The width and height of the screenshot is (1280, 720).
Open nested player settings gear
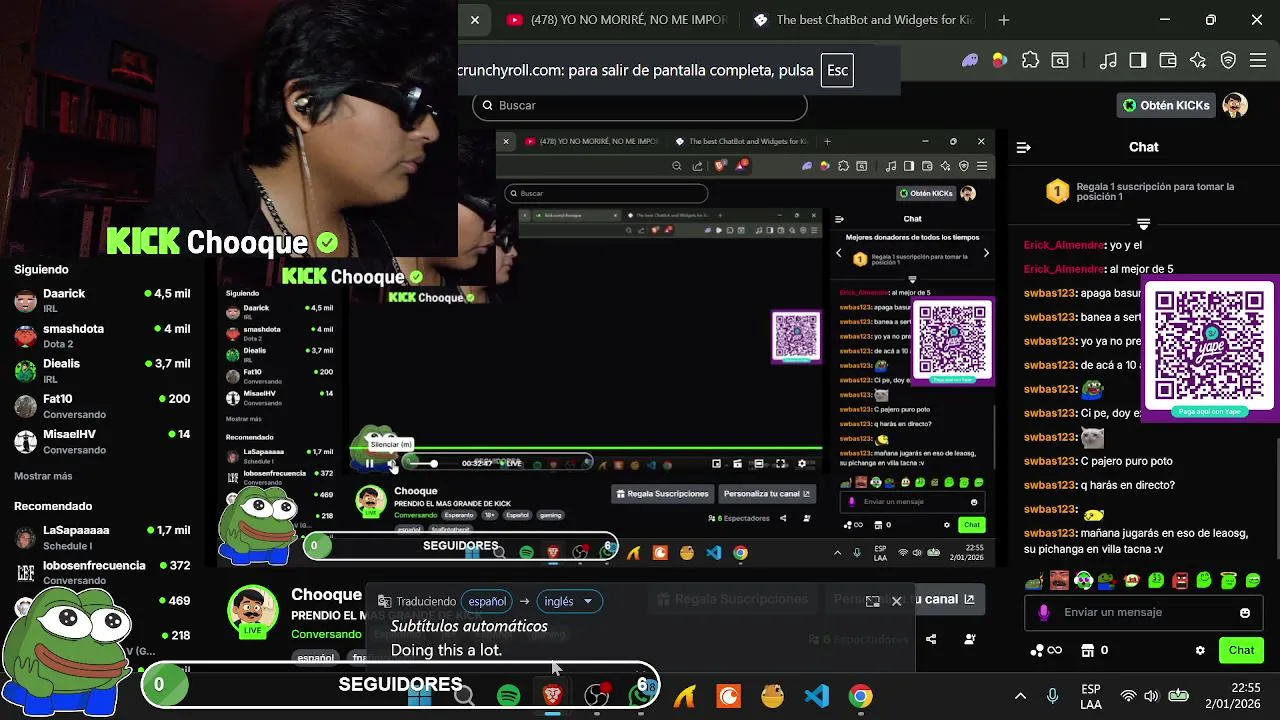click(x=801, y=464)
